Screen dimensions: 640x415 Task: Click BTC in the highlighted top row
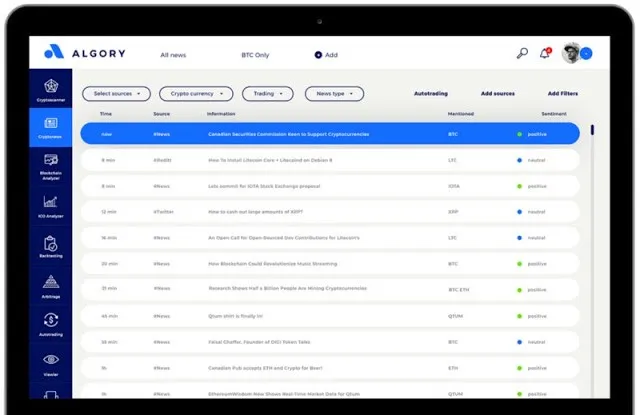(x=453, y=134)
